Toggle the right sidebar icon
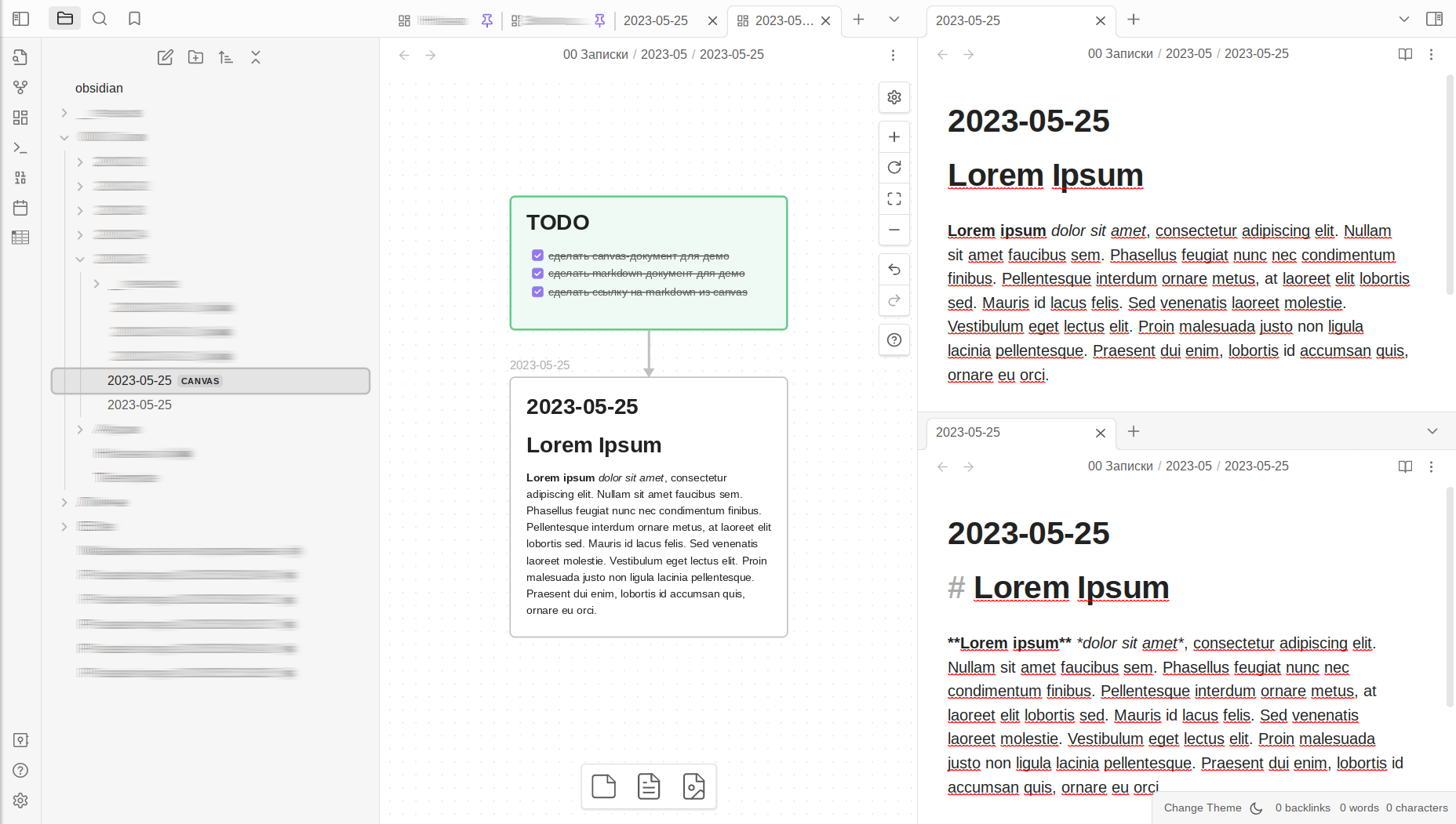The height and width of the screenshot is (824, 1456). (1434, 19)
